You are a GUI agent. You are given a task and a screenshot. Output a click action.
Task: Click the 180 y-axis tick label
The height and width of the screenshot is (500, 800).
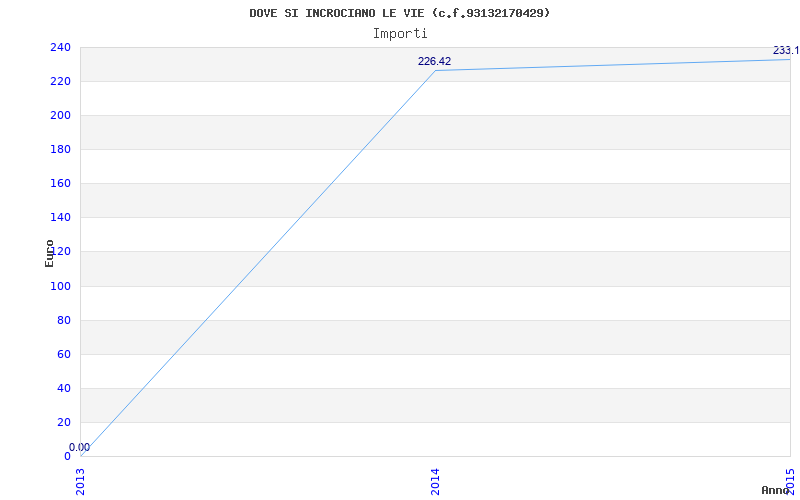click(60, 149)
